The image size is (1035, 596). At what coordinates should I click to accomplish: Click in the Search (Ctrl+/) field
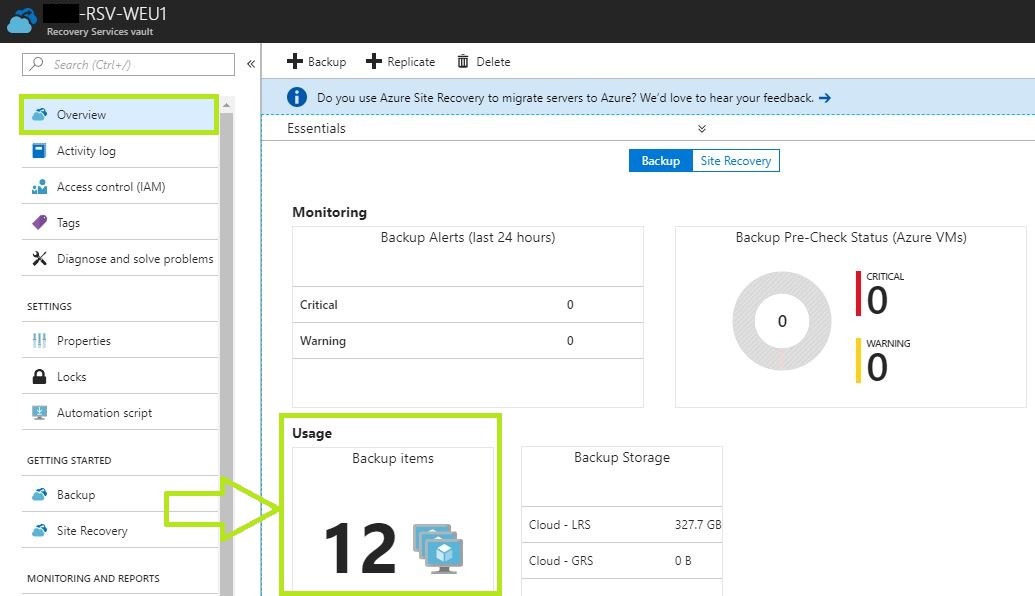(128, 64)
